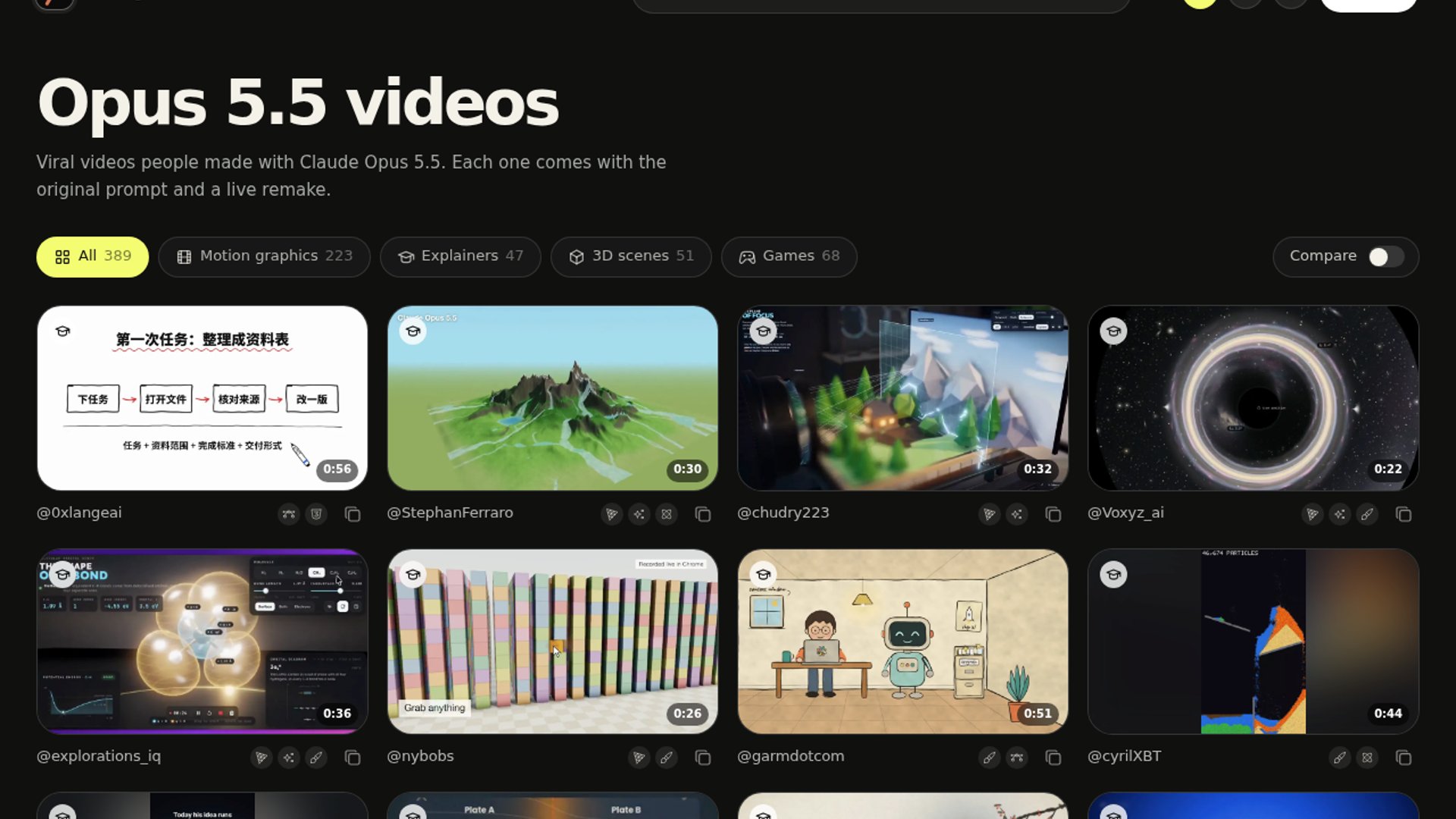
Task: Click the crossed-square tag icon for @cyrilXBT
Action: pyautogui.click(x=1367, y=758)
